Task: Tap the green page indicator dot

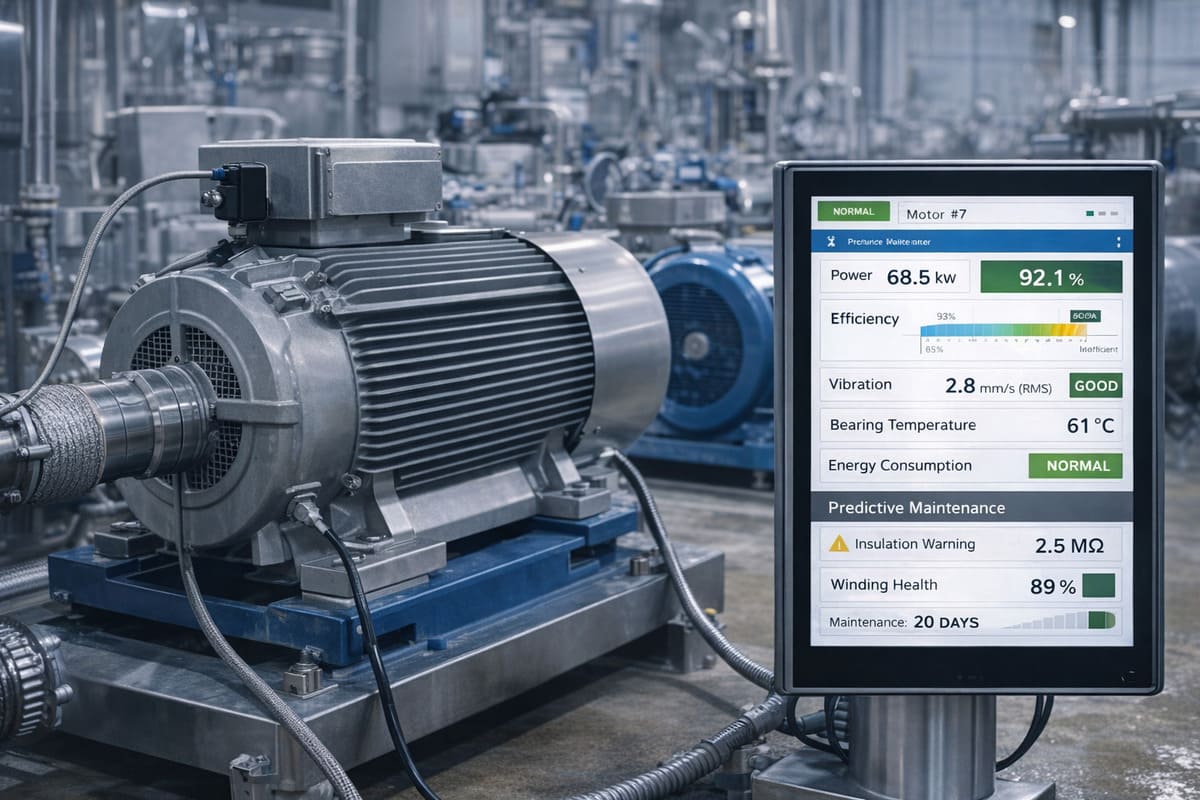Action: tap(1089, 213)
